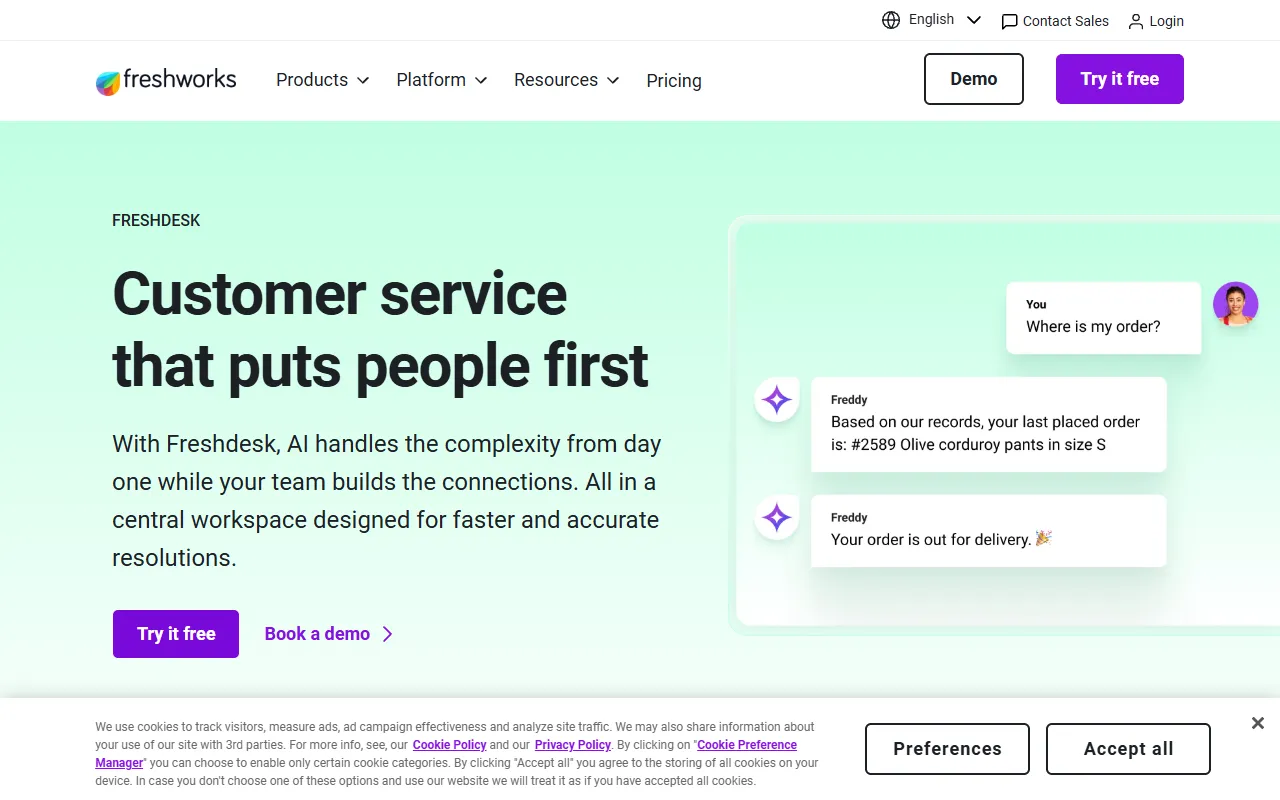Close the cookie banner with X
Viewport: 1280px width, 800px height.
(1258, 723)
